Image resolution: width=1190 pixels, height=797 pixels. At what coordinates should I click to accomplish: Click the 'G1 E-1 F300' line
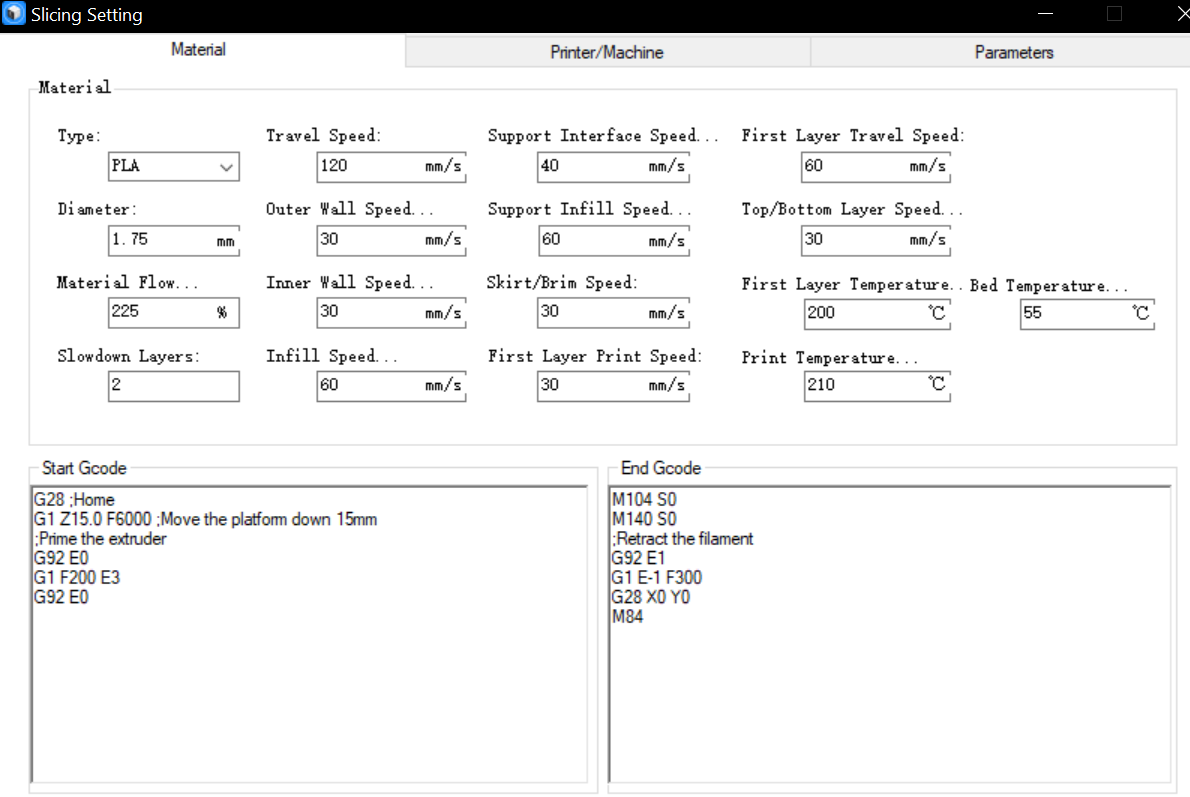(656, 578)
